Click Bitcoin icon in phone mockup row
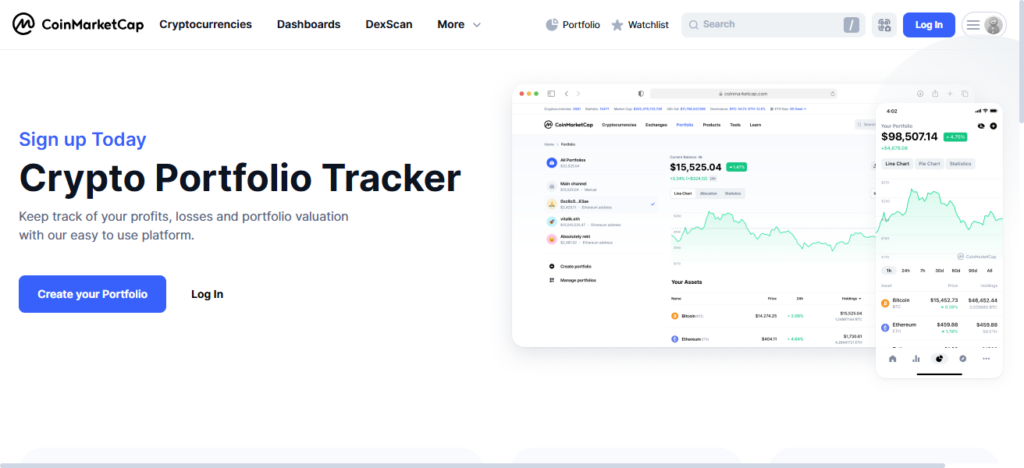Image resolution: width=1024 pixels, height=468 pixels. (x=885, y=303)
